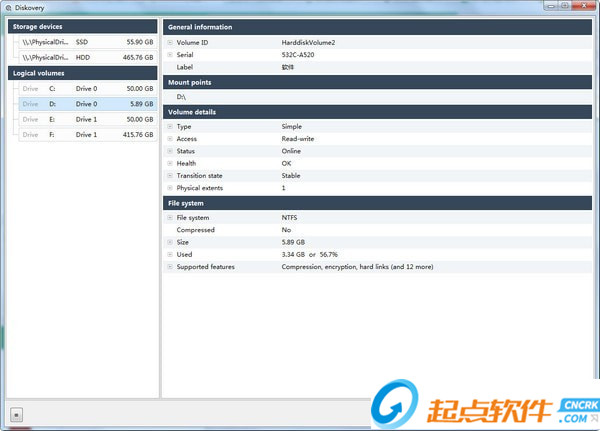Expand the Type row
The width and height of the screenshot is (600, 431).
(170, 126)
